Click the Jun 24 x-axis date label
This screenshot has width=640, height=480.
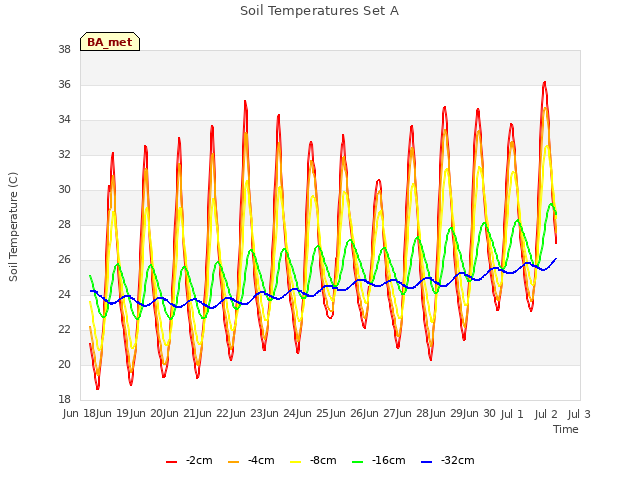click(280, 414)
